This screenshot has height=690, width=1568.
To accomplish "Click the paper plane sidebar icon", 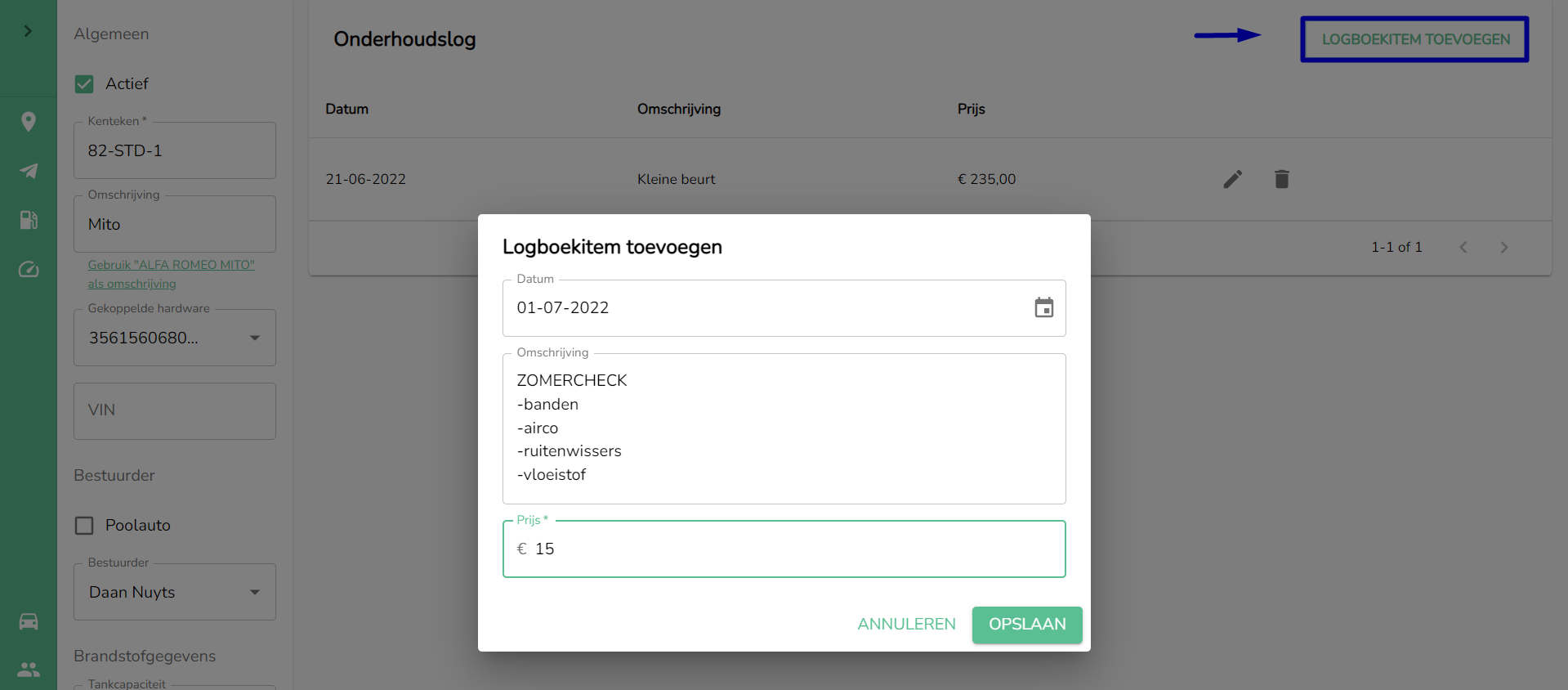I will coord(29,171).
